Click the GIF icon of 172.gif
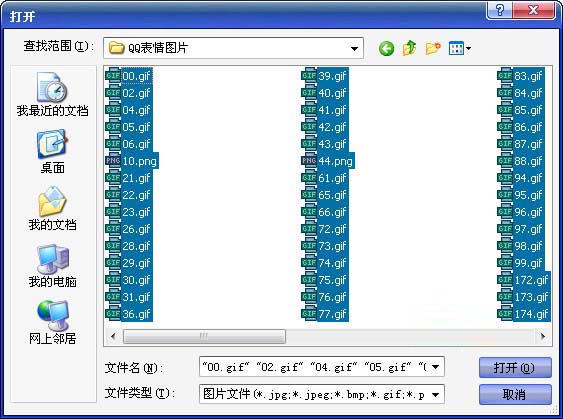Image resolution: width=563 pixels, height=419 pixels. 505,280
